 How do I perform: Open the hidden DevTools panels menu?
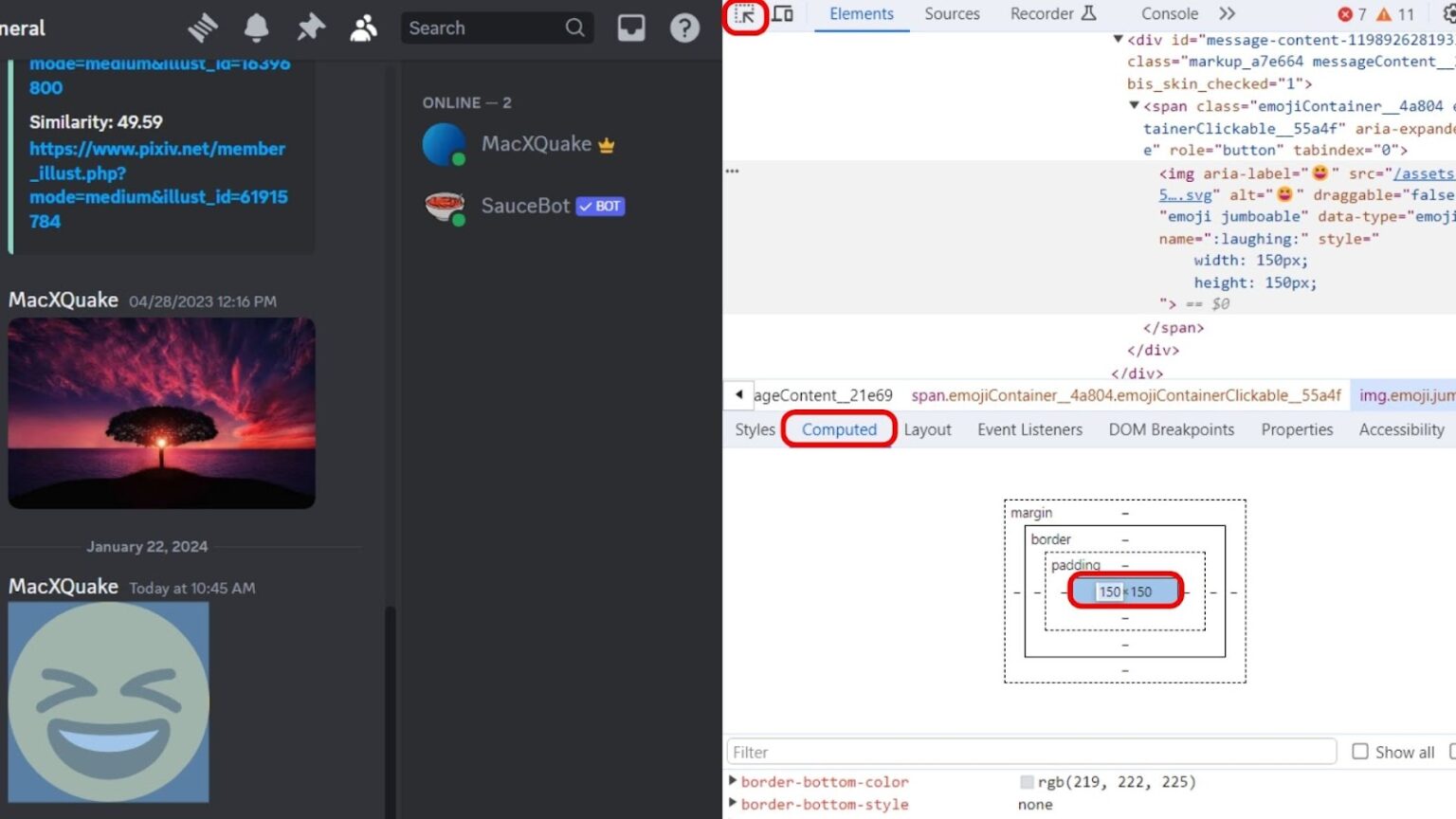(x=1227, y=14)
